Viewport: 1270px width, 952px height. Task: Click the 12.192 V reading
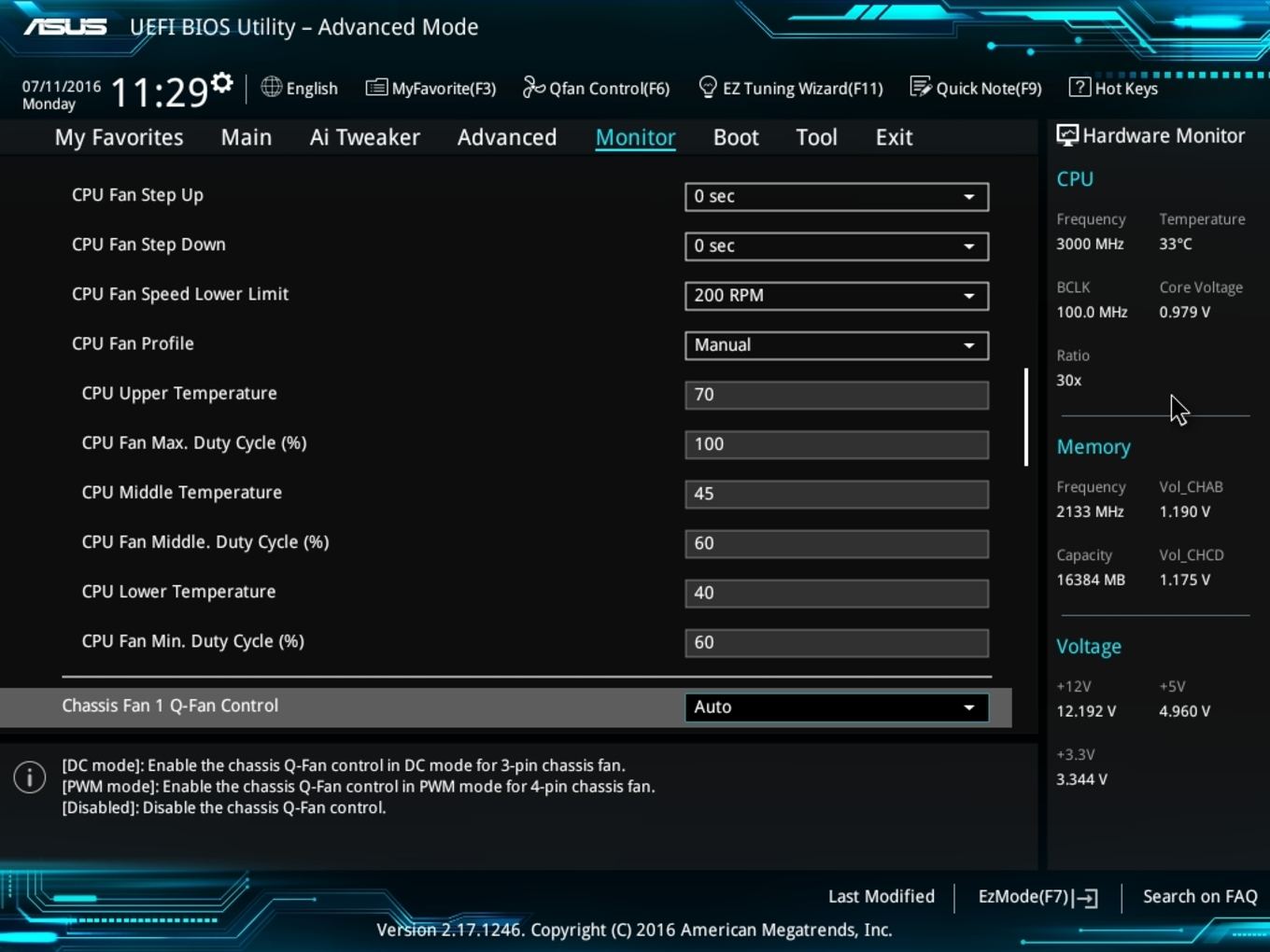[x=1086, y=711]
